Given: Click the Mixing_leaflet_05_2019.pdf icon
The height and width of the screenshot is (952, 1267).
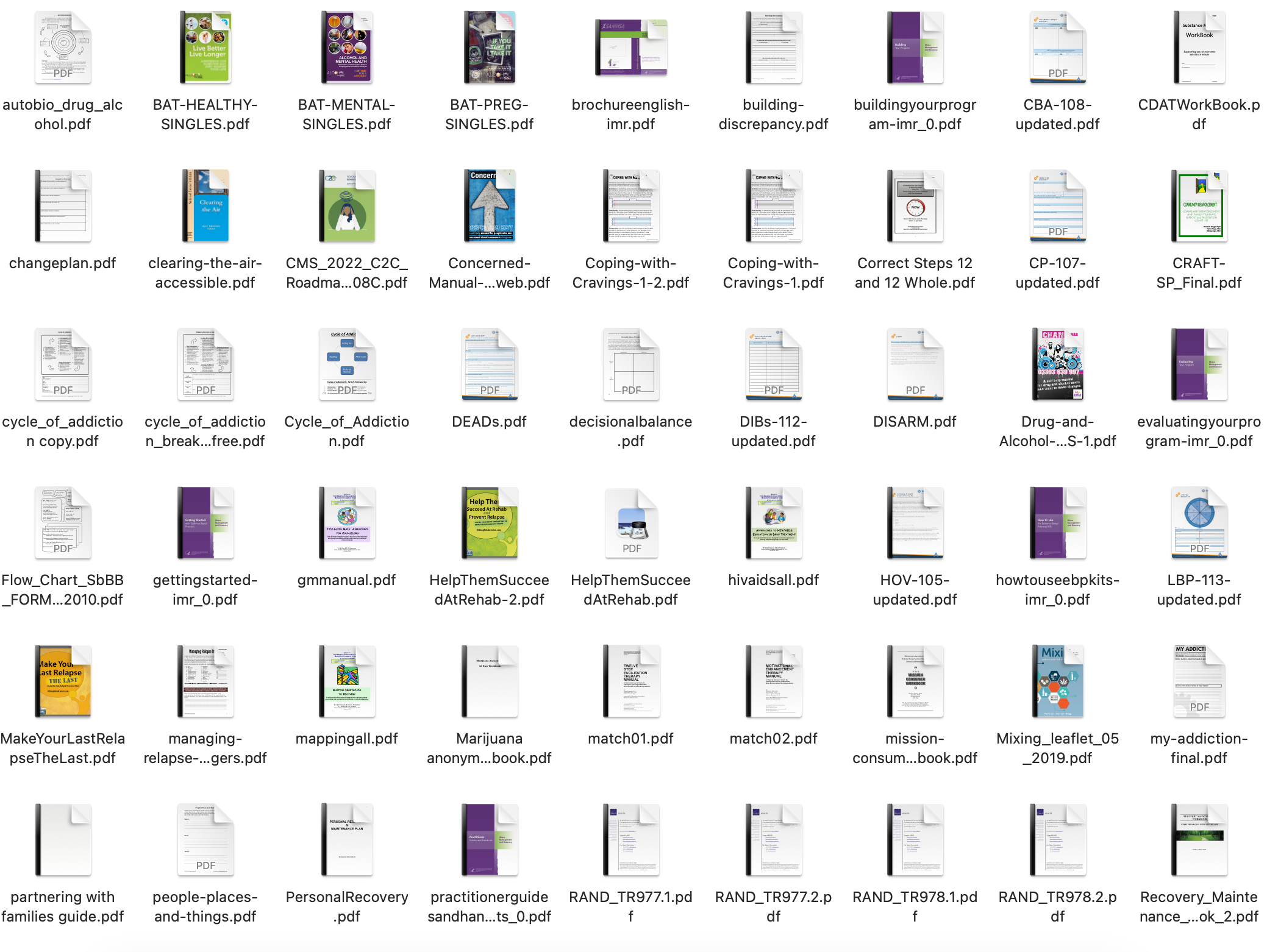Looking at the screenshot, I should (x=1057, y=681).
